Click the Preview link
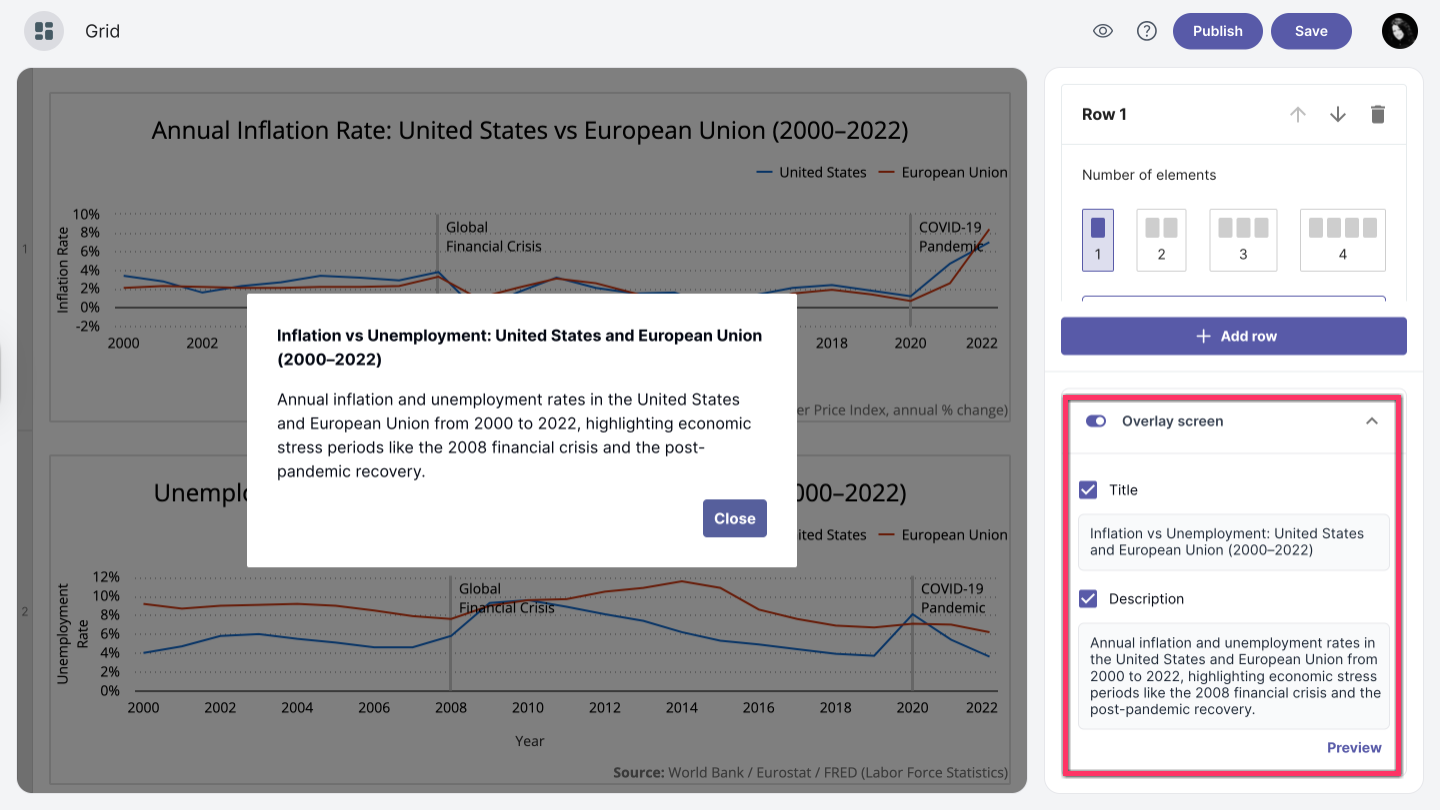This screenshot has width=1440, height=810. pos(1354,747)
